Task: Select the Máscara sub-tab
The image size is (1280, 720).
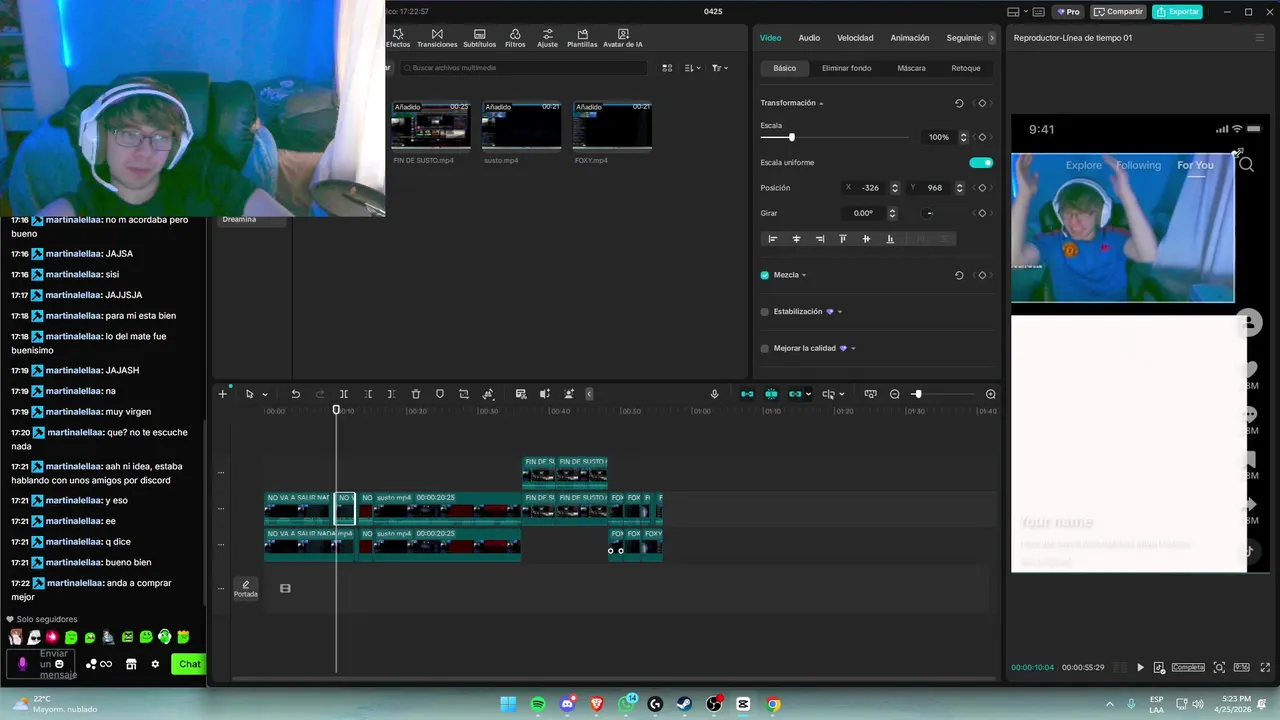Action: coord(911,68)
